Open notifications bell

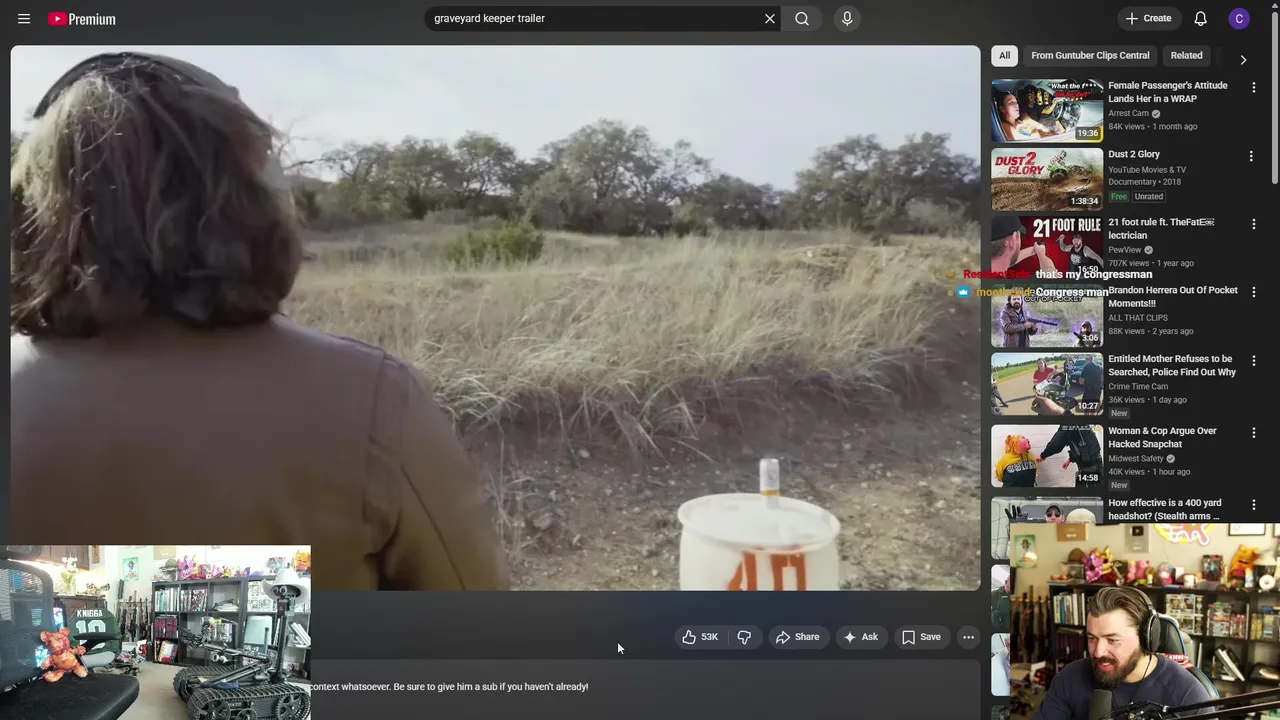point(1201,19)
